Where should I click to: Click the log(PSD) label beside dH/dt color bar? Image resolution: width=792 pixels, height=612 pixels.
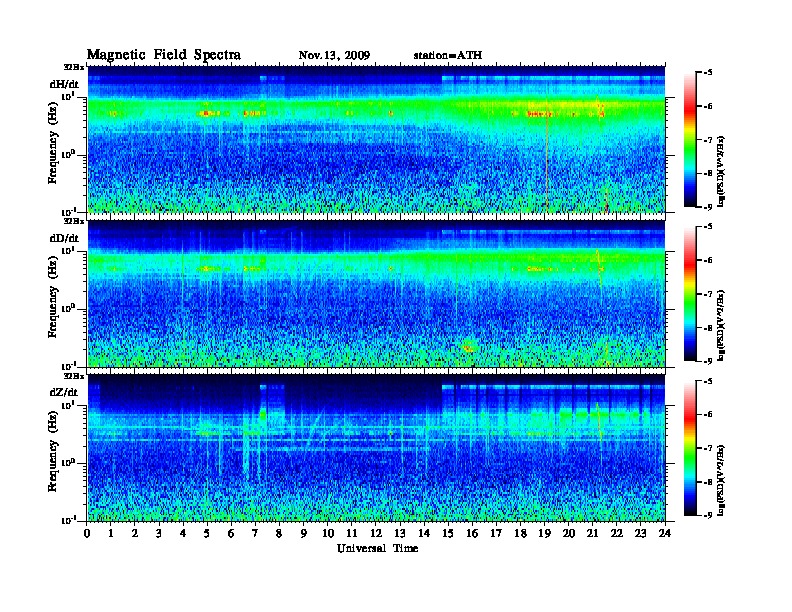click(x=721, y=171)
